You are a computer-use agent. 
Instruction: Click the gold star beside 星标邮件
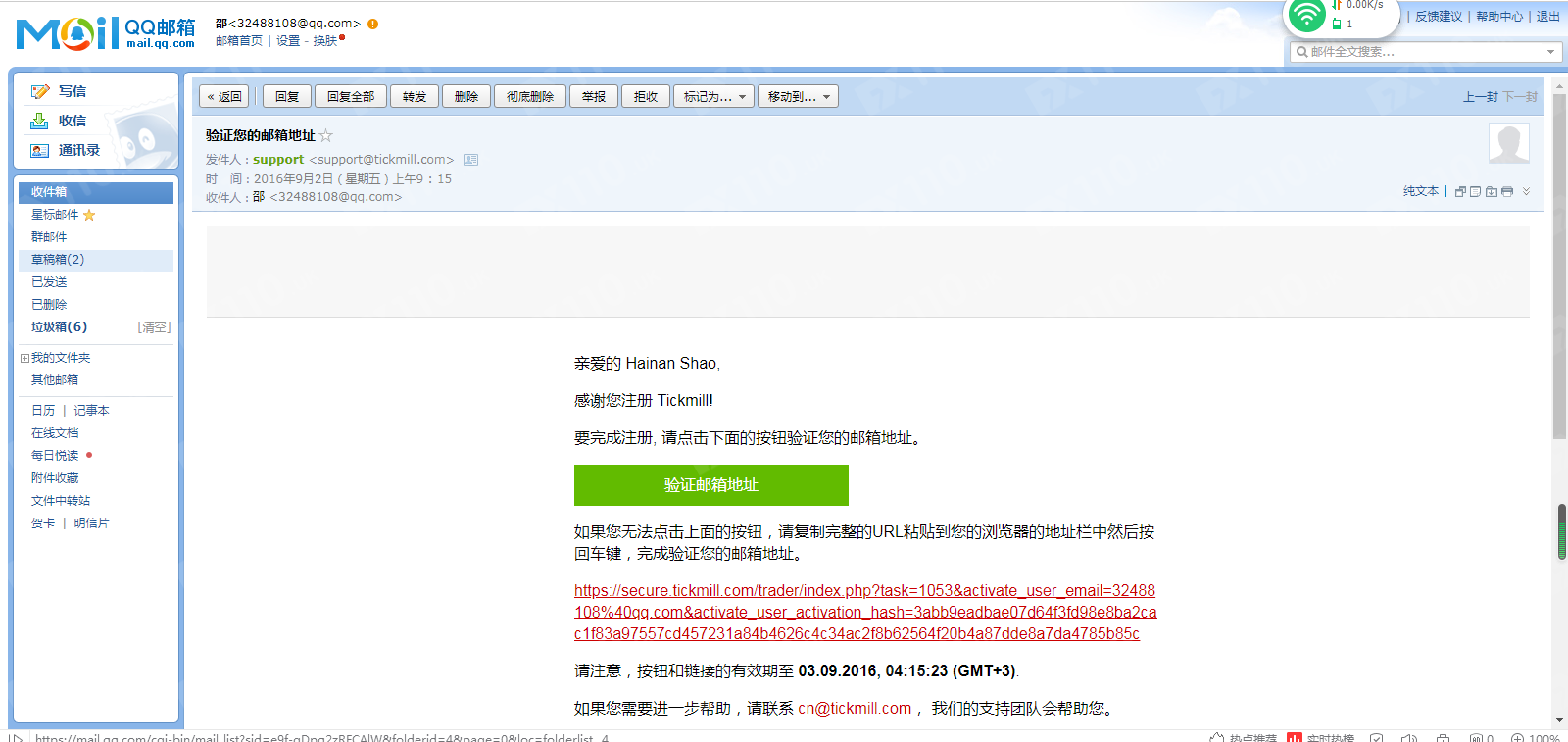[89, 215]
